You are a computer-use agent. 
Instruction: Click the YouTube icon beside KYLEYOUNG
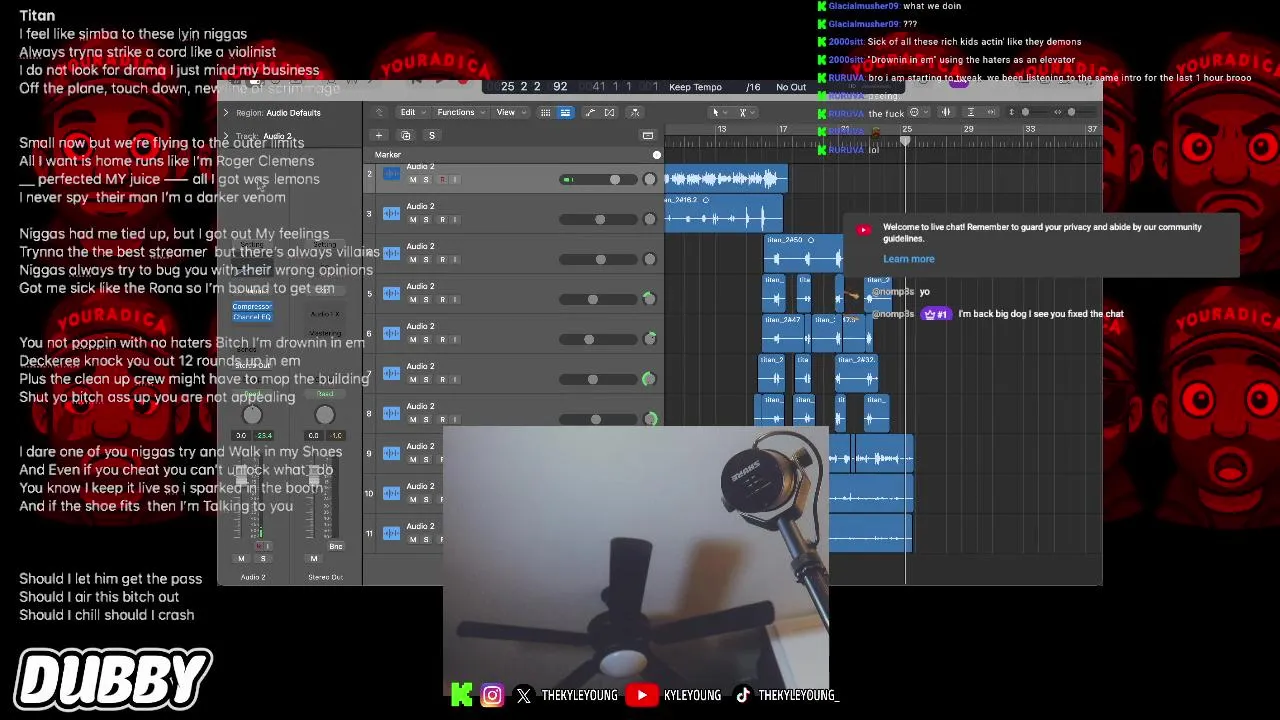[642, 695]
